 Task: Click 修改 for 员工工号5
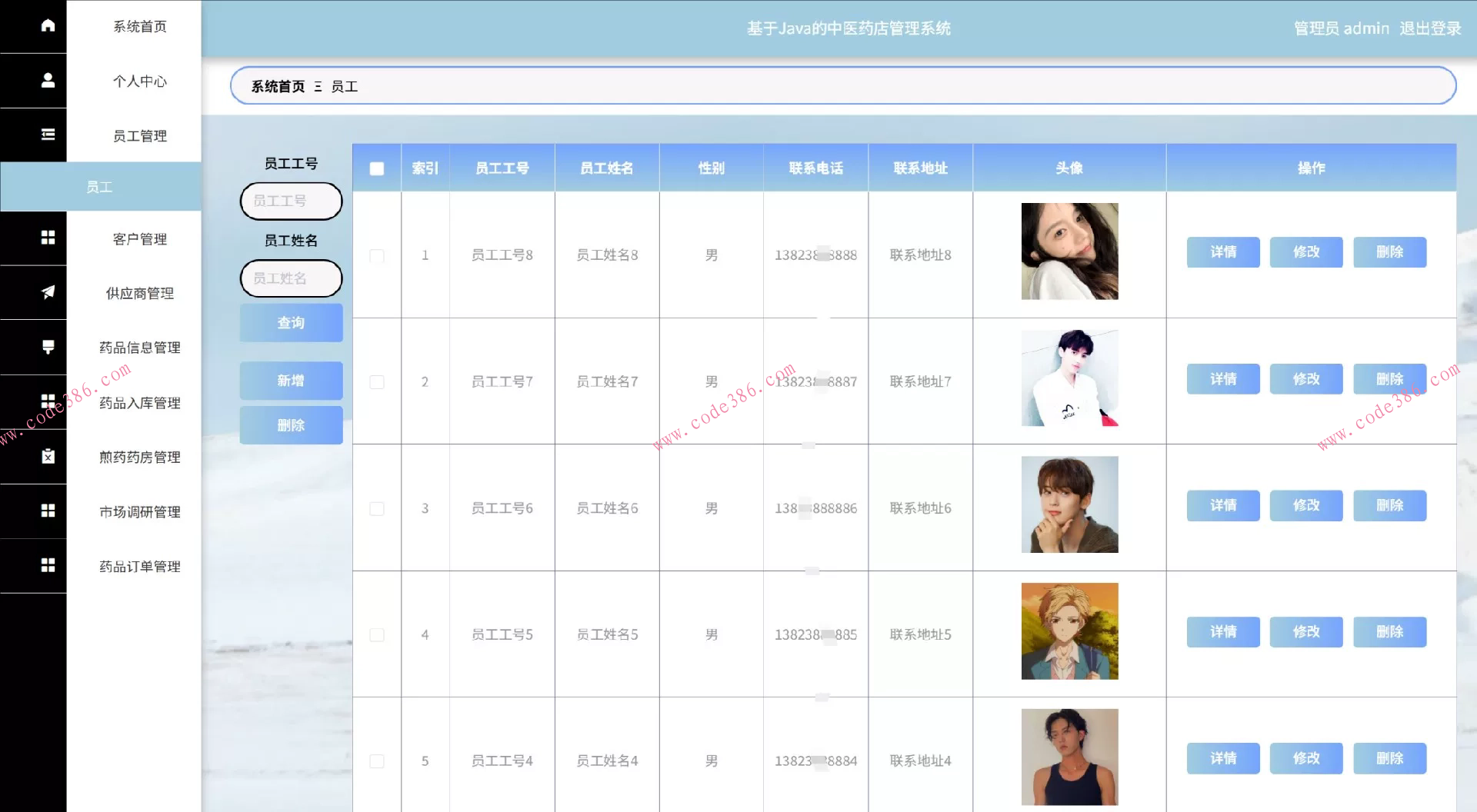(1306, 632)
